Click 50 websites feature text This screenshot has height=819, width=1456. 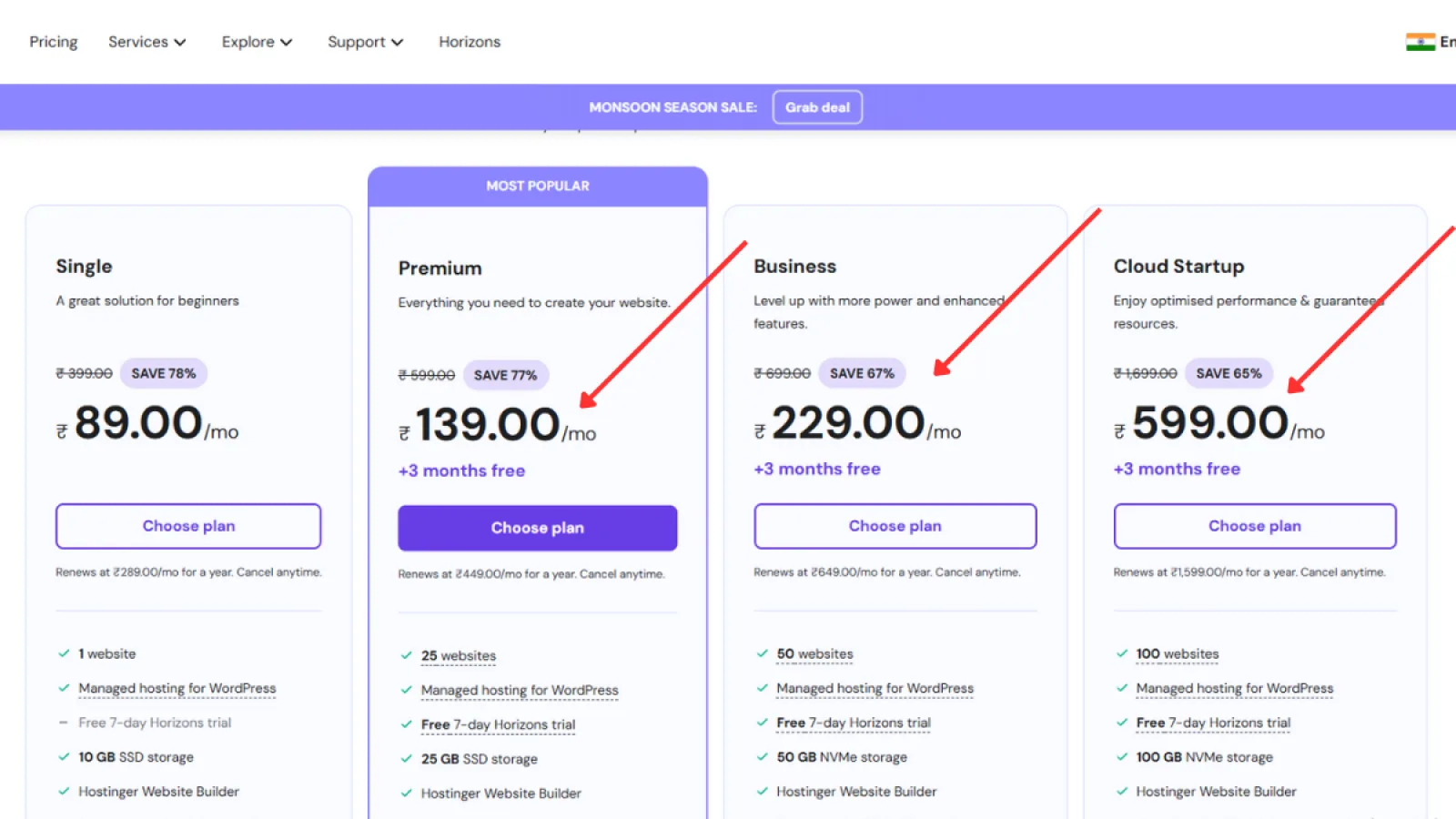(x=815, y=654)
